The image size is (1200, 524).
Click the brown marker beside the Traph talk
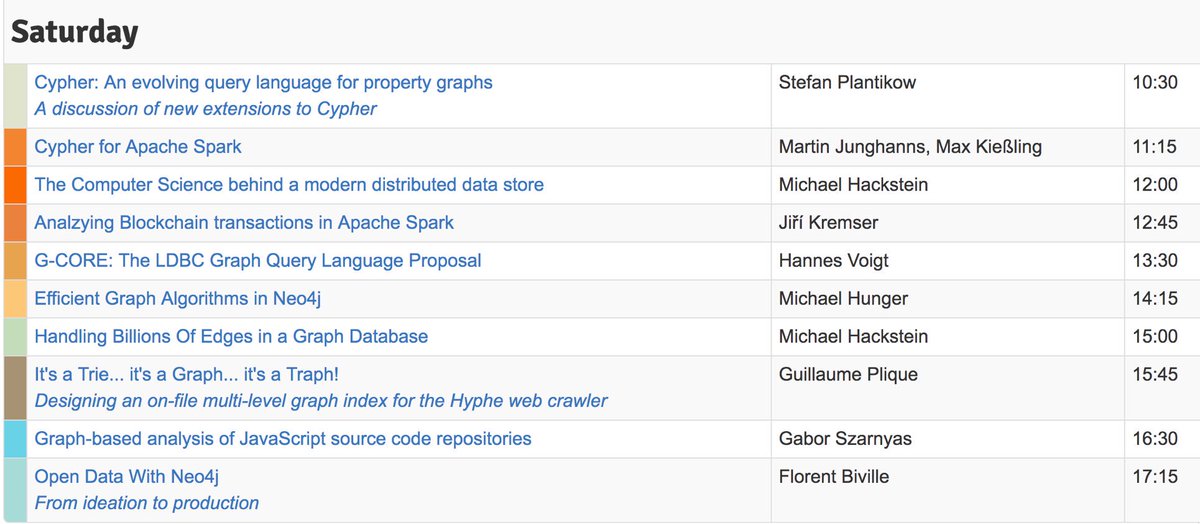tap(15, 388)
